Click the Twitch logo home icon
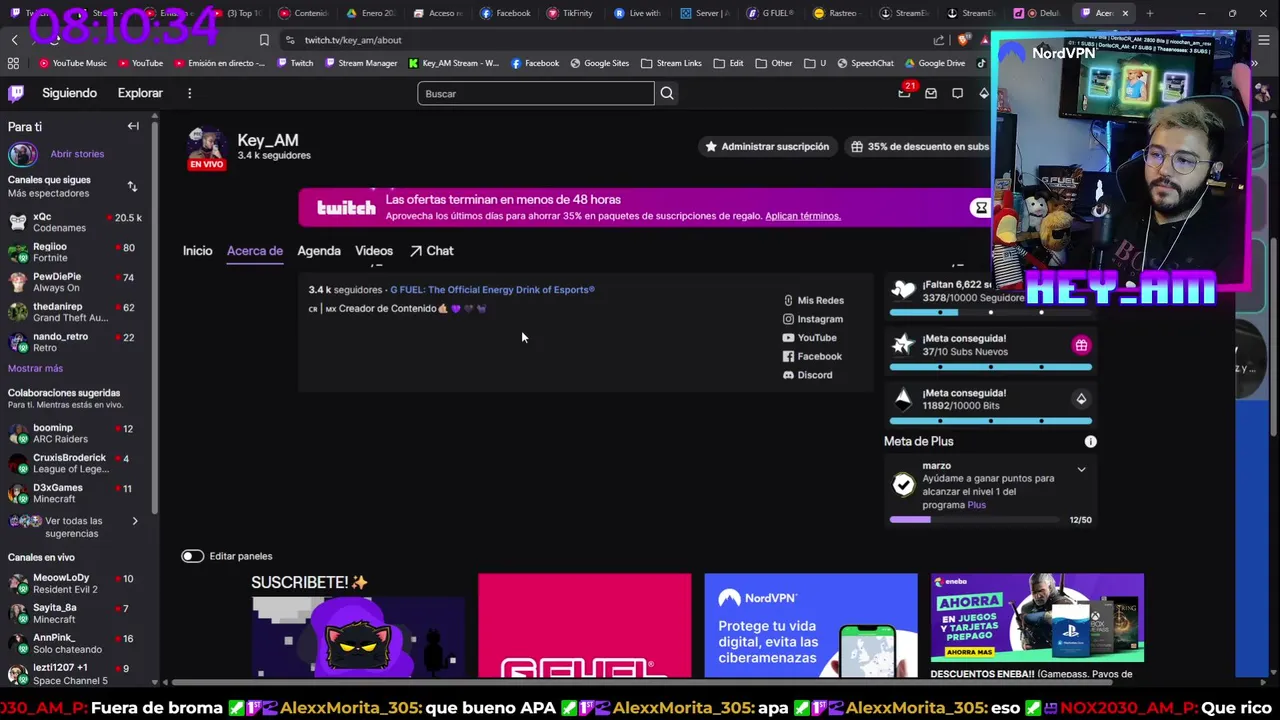1280x720 pixels. point(16,93)
